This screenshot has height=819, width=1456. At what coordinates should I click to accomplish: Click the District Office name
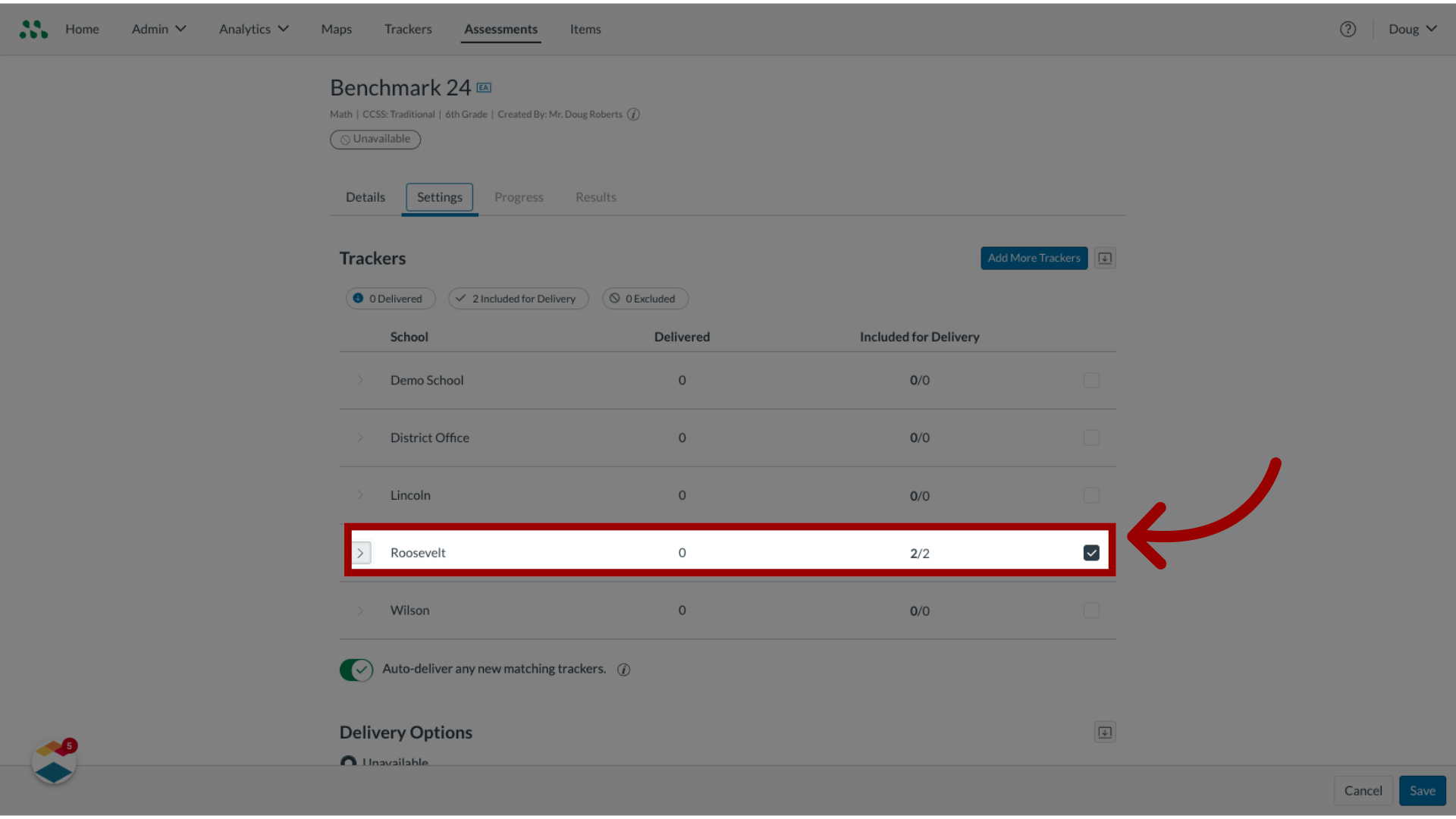pyautogui.click(x=430, y=438)
